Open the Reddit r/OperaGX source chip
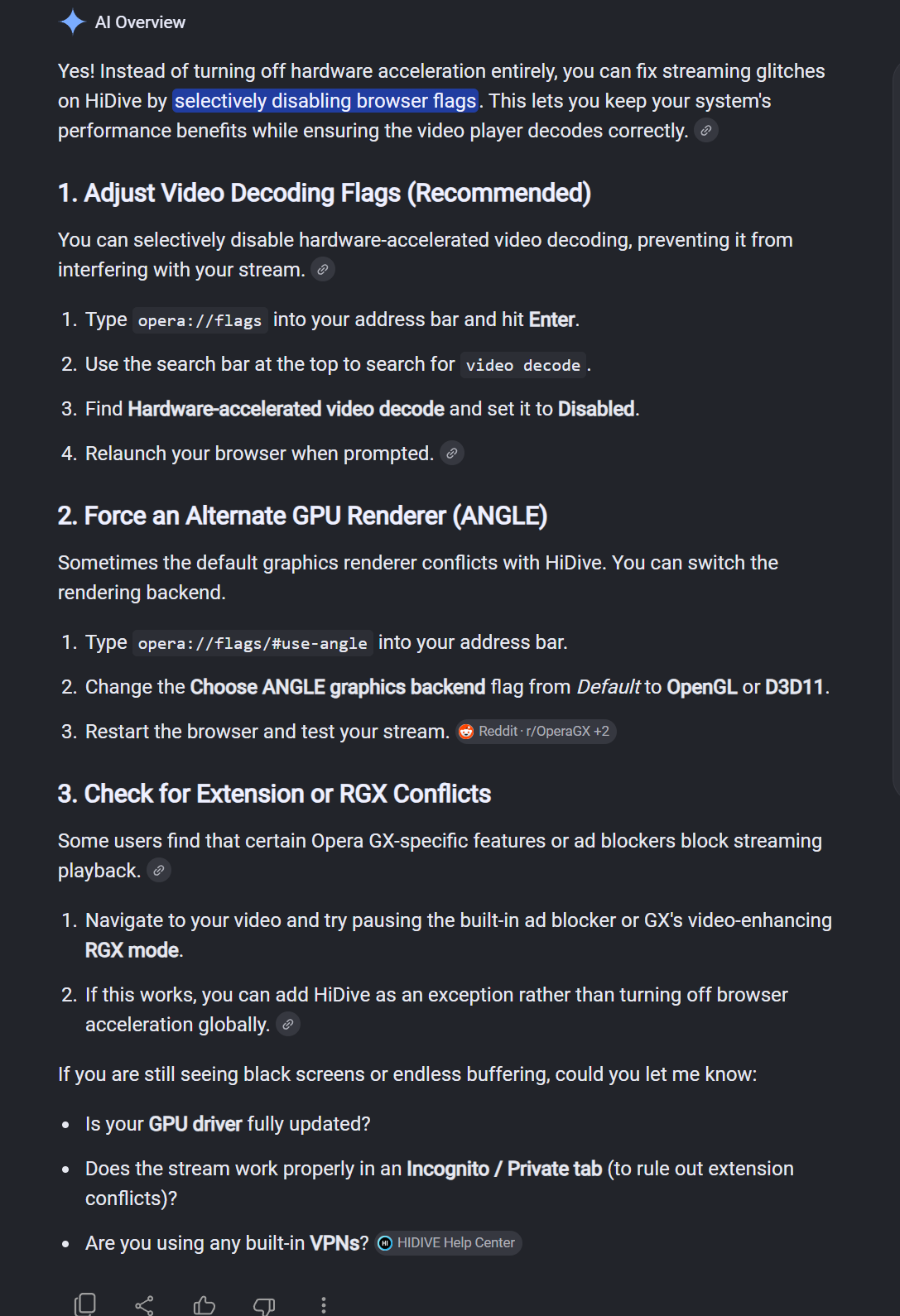 tap(536, 732)
